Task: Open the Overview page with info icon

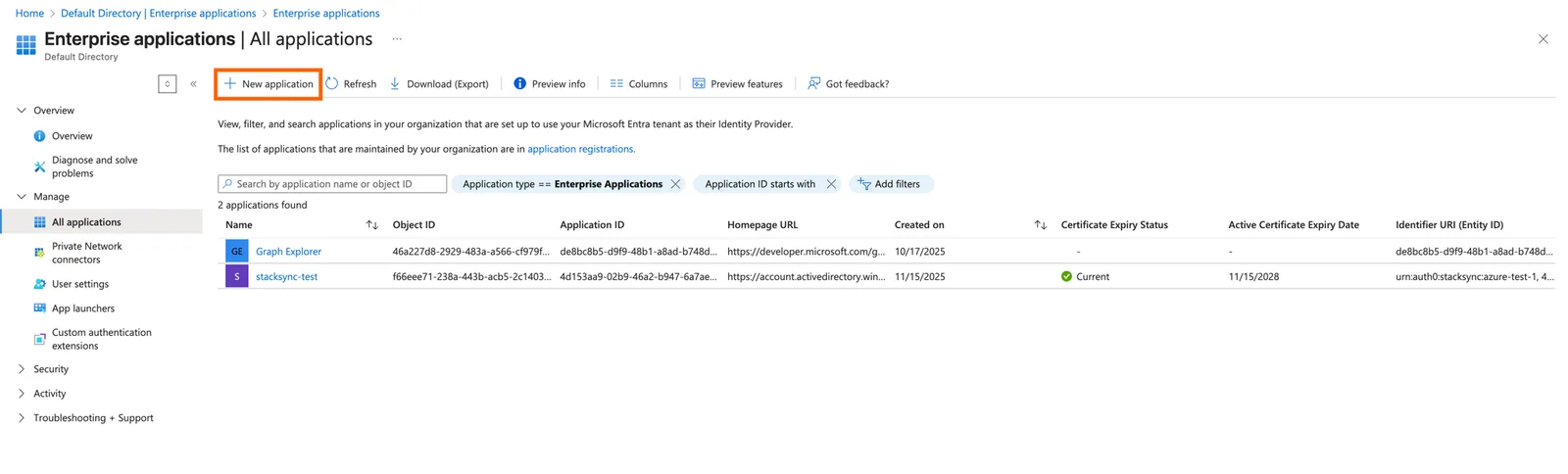Action: coord(72,136)
